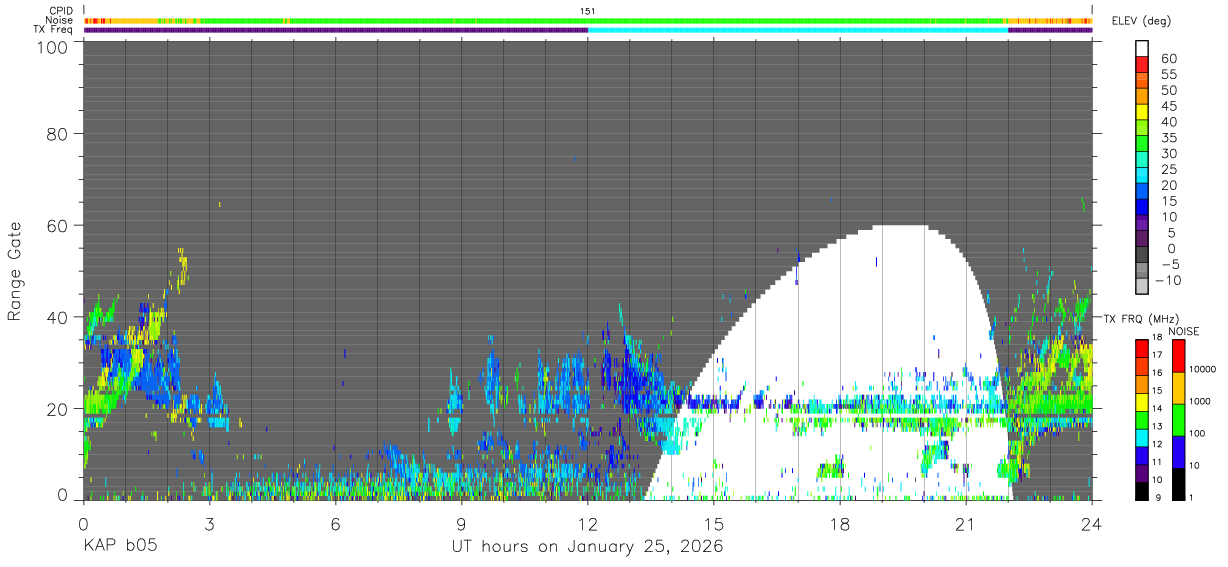The height and width of the screenshot is (567, 1228).
Task: Click the 'UT hours on January 25, 2026' title
Action: pos(588,546)
